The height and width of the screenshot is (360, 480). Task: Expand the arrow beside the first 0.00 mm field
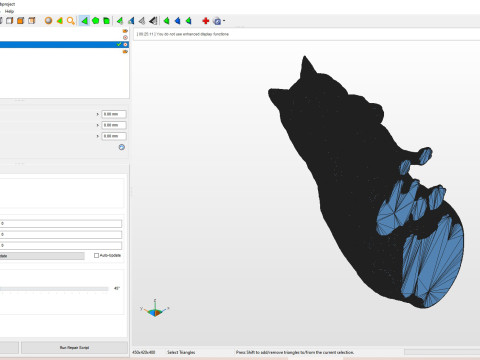point(98,114)
